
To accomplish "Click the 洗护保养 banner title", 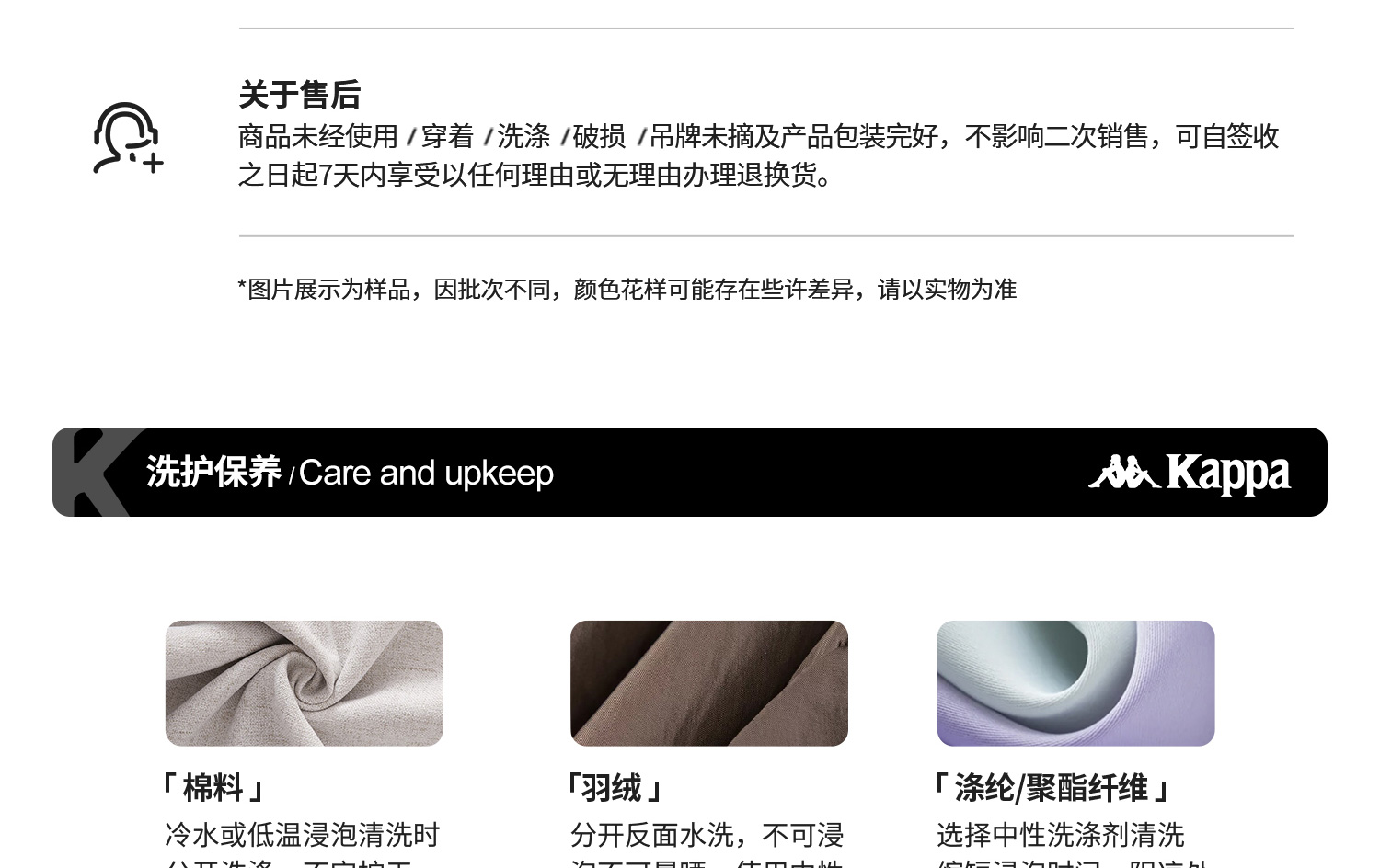I will pyautogui.click(x=213, y=473).
